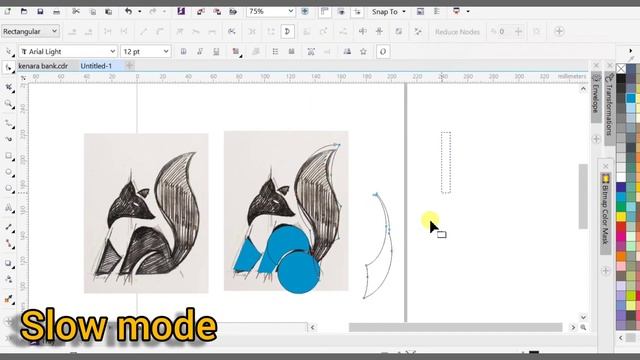This screenshot has width=640, height=360.
Task: Toggle italic text formatting
Action: click(x=200, y=51)
